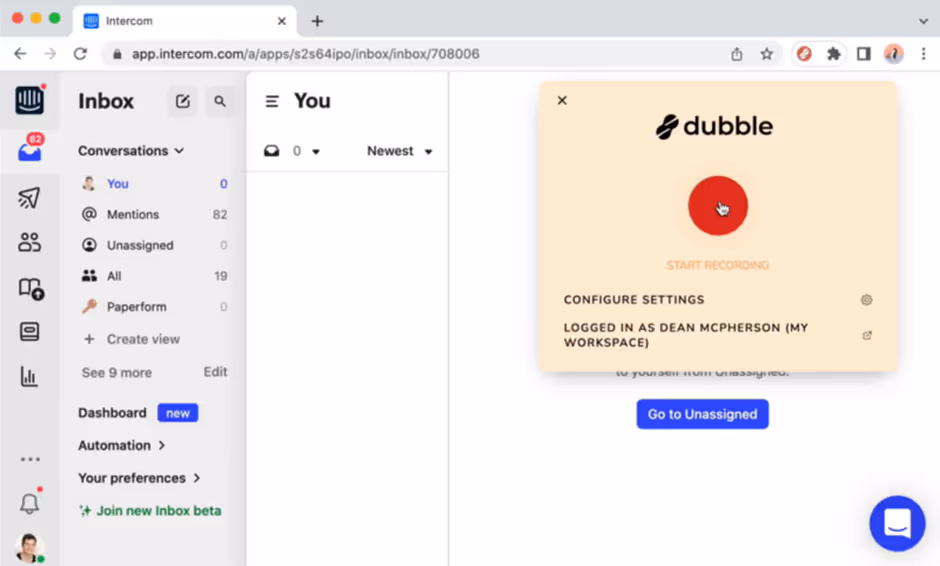Open the Intercom messenger chat bubble
Image resolution: width=940 pixels, height=566 pixels.
[897, 523]
